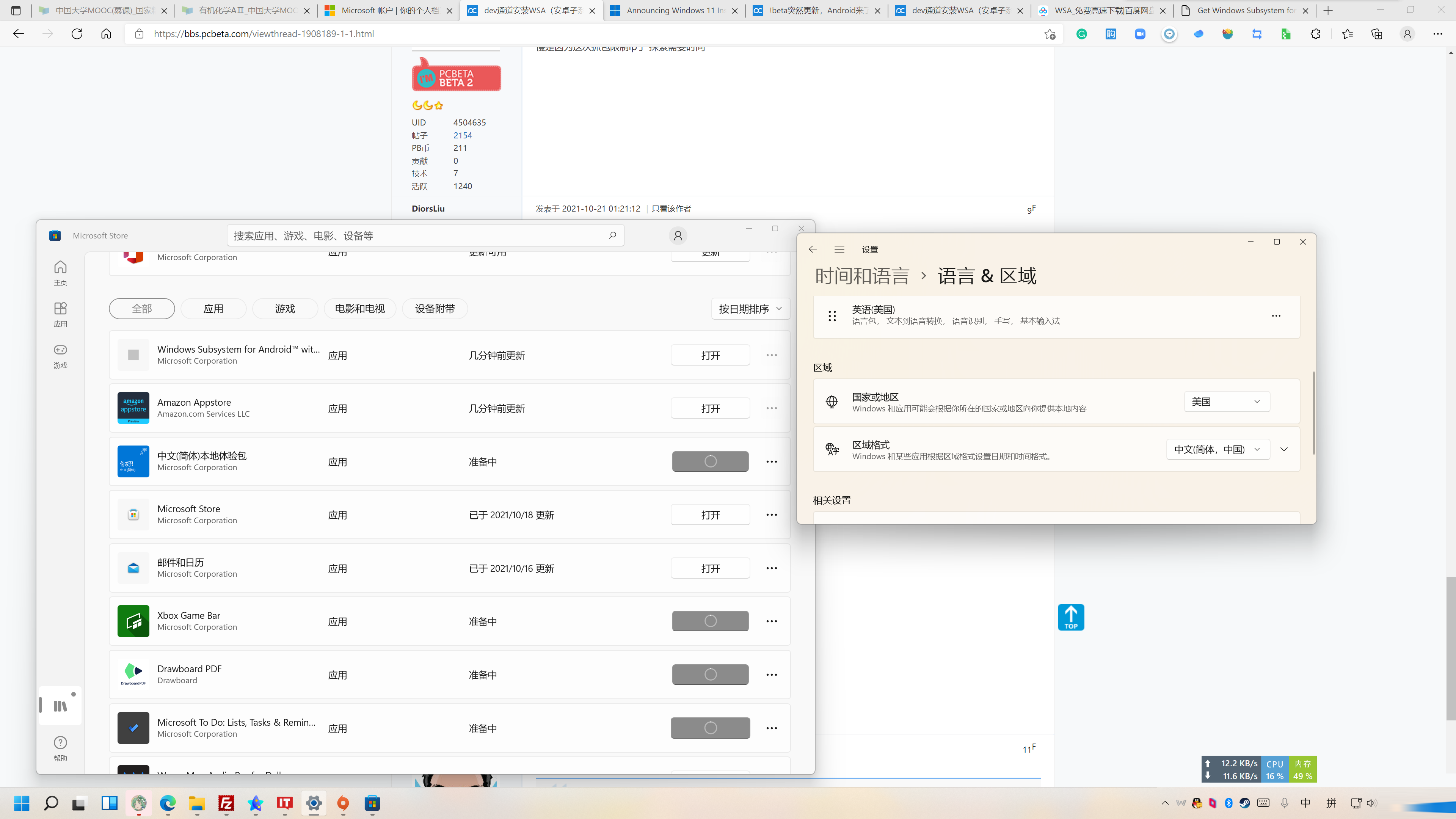Image resolution: width=1456 pixels, height=819 pixels.
Task: Select the 游戏 games icon in Store sidebar
Action: coord(60,355)
